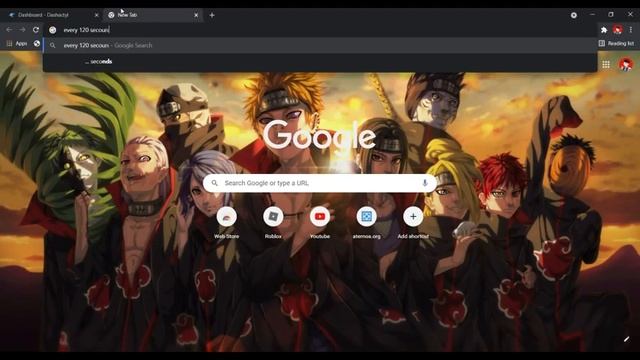
Task: Open the aternos.org shortcut
Action: tap(366, 222)
